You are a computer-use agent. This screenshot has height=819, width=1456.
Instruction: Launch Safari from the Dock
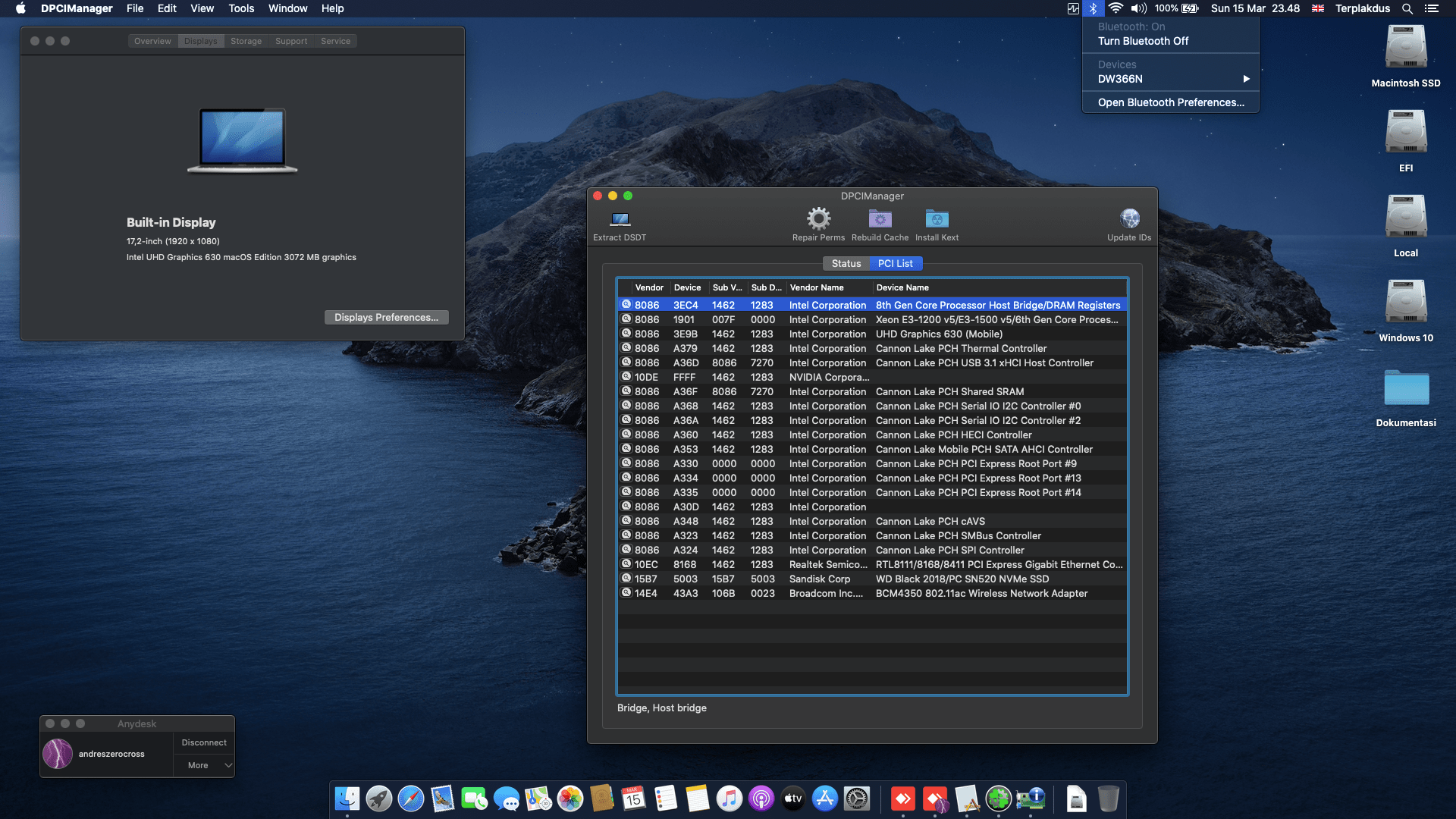pos(411,799)
